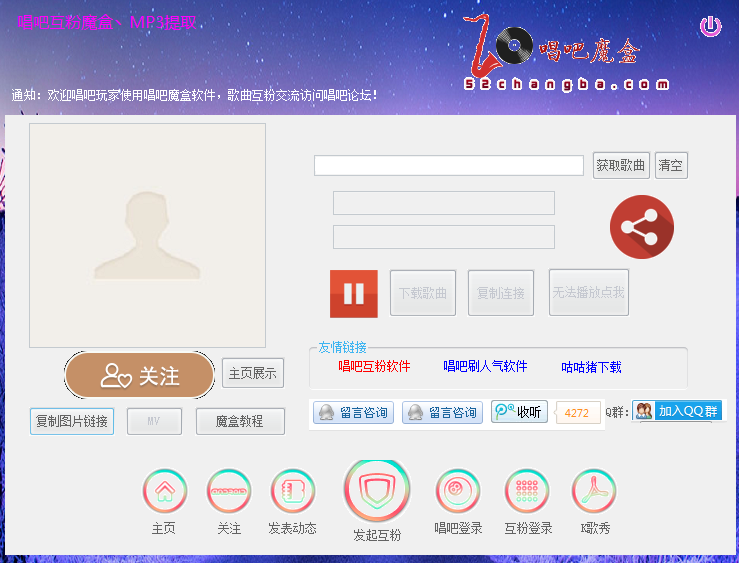Image resolution: width=739 pixels, height=563 pixels.
Task: Click the profile avatar placeholder image
Action: coord(147,235)
